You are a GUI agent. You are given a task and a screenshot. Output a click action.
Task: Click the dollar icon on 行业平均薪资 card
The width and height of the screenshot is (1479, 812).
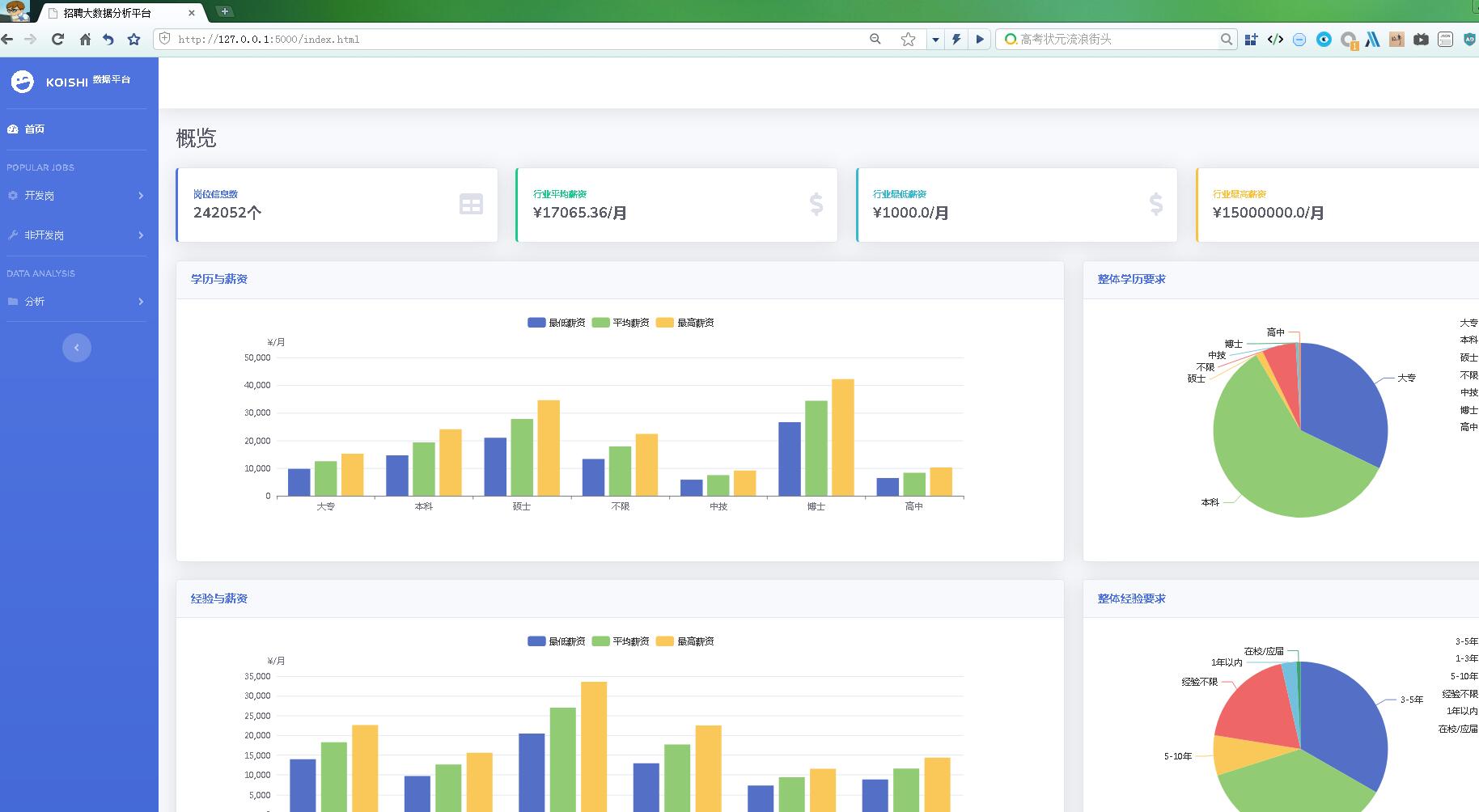click(816, 204)
